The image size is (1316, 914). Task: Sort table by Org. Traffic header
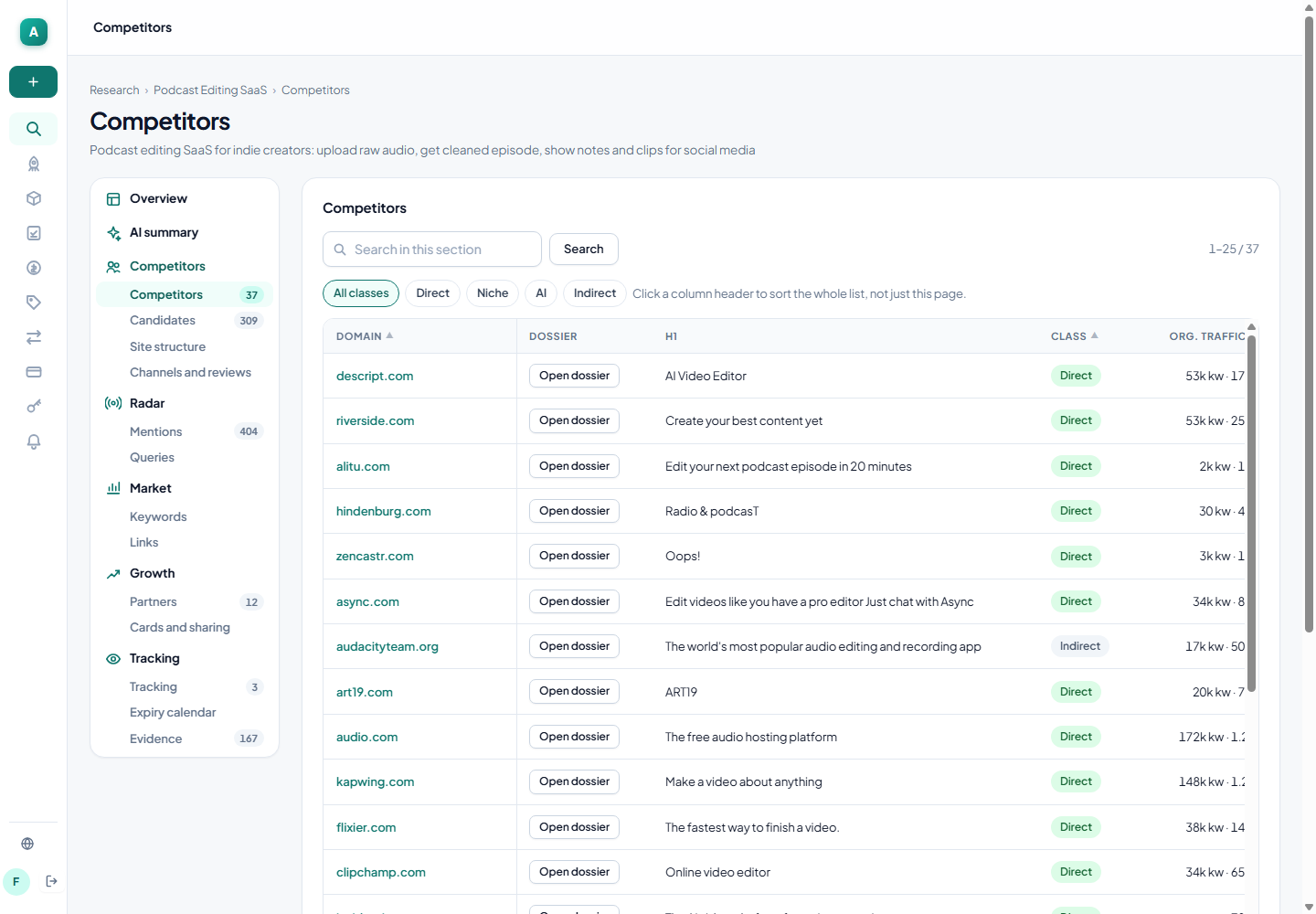pos(1206,336)
